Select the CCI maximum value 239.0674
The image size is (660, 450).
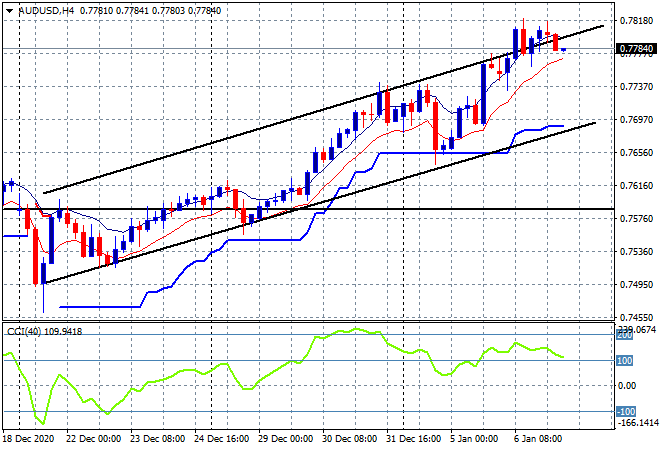pos(637,329)
